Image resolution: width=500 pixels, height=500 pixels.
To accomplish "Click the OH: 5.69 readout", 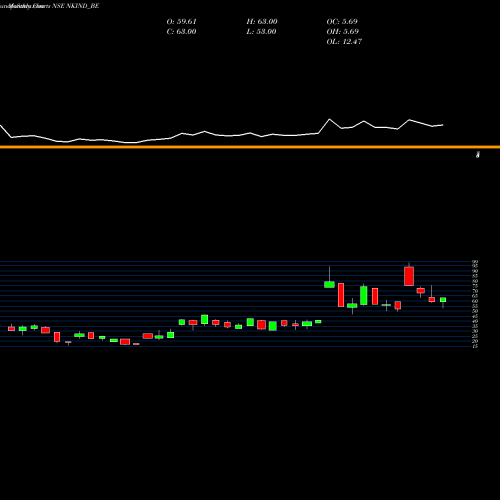I will coord(343,32).
